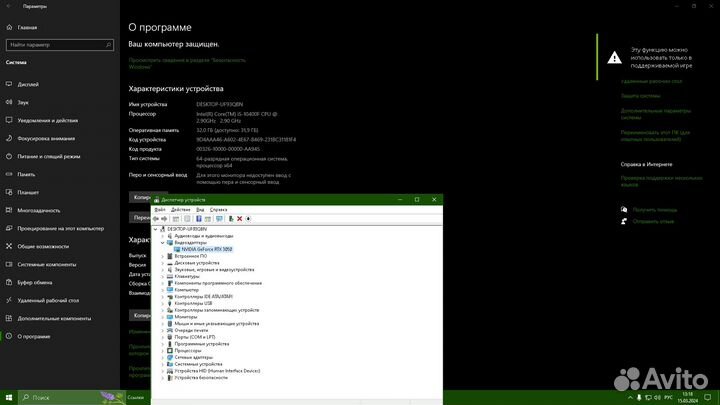Open the notification center icon on taskbar
Screen dimensions: 720x405
[x=708, y=398]
